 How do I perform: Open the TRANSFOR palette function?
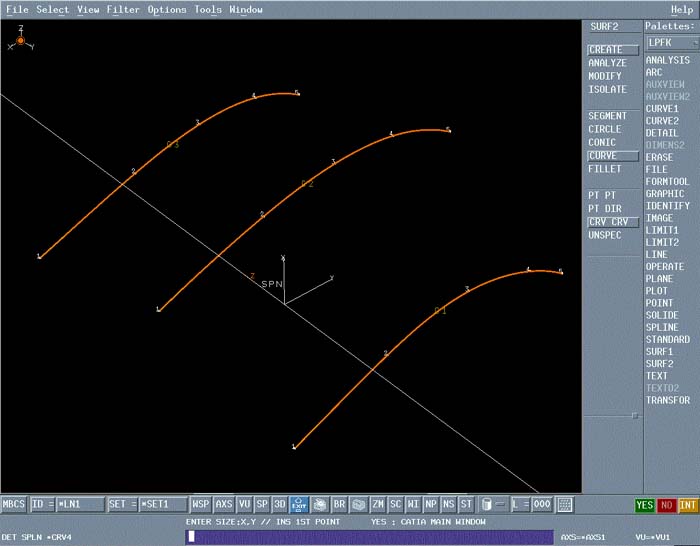[x=667, y=400]
